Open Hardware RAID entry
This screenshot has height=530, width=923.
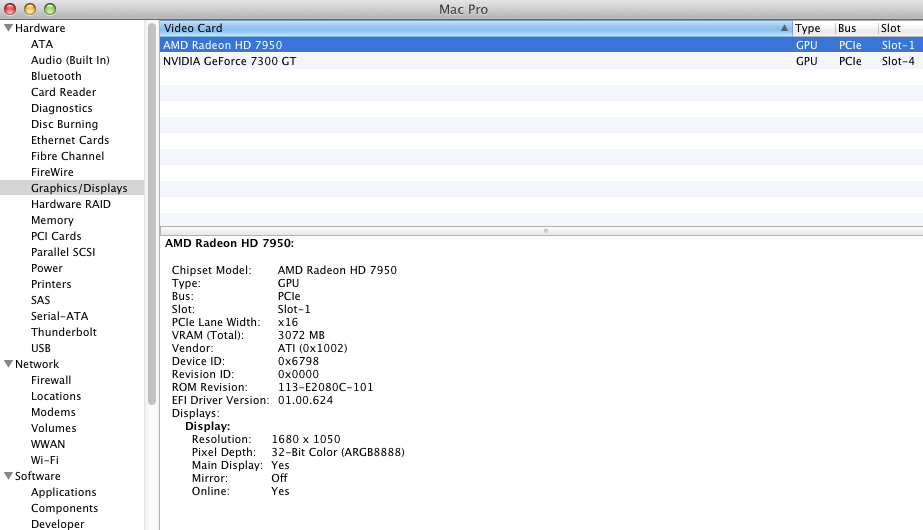[x=71, y=204]
